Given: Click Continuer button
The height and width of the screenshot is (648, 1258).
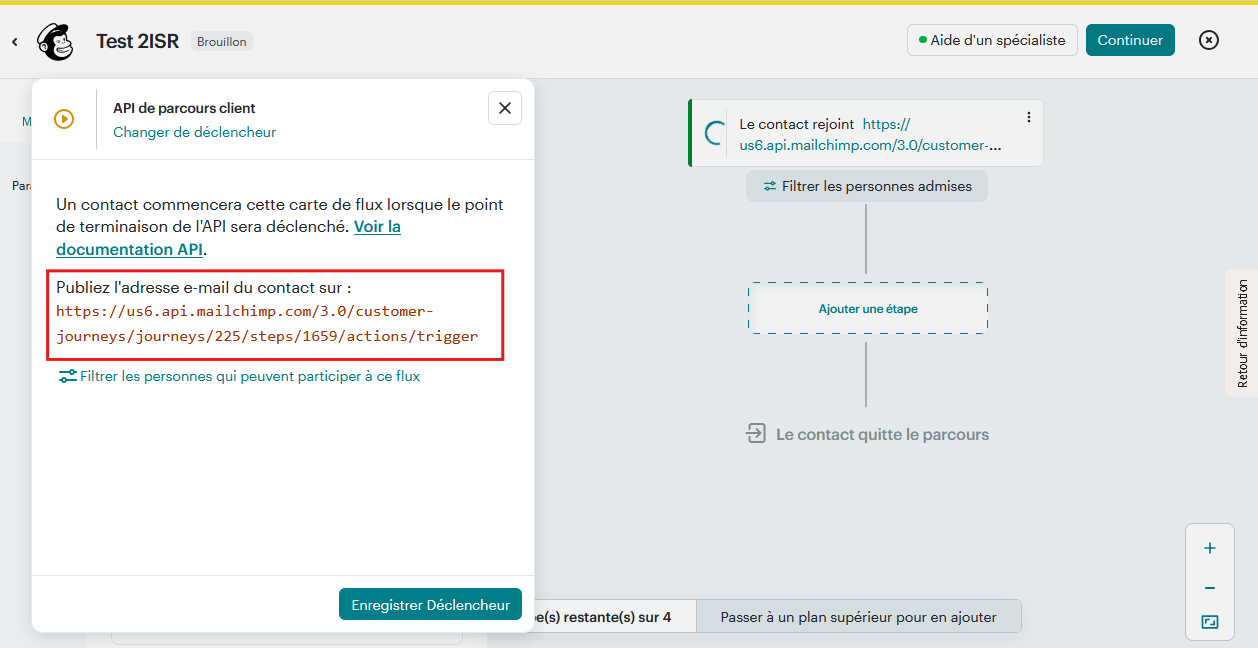Looking at the screenshot, I should pyautogui.click(x=1130, y=40).
